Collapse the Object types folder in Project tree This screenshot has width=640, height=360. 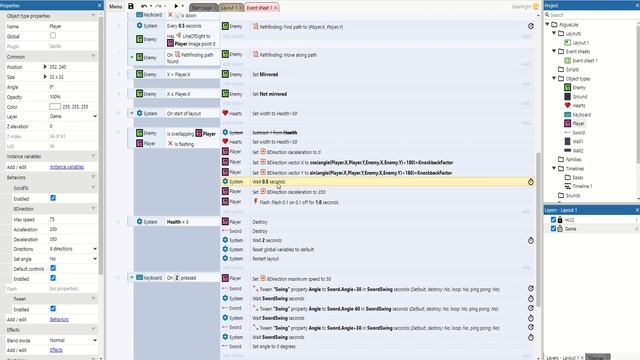coord(554,78)
